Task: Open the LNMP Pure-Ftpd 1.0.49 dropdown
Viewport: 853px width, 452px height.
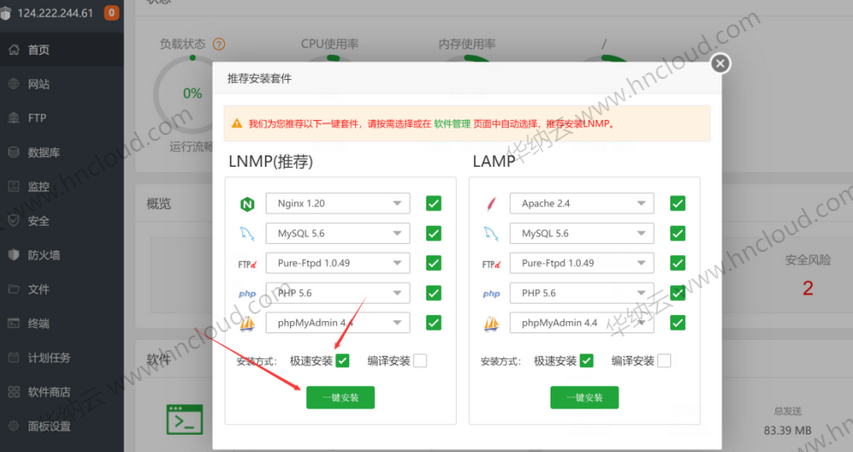Action: pyautogui.click(x=338, y=263)
